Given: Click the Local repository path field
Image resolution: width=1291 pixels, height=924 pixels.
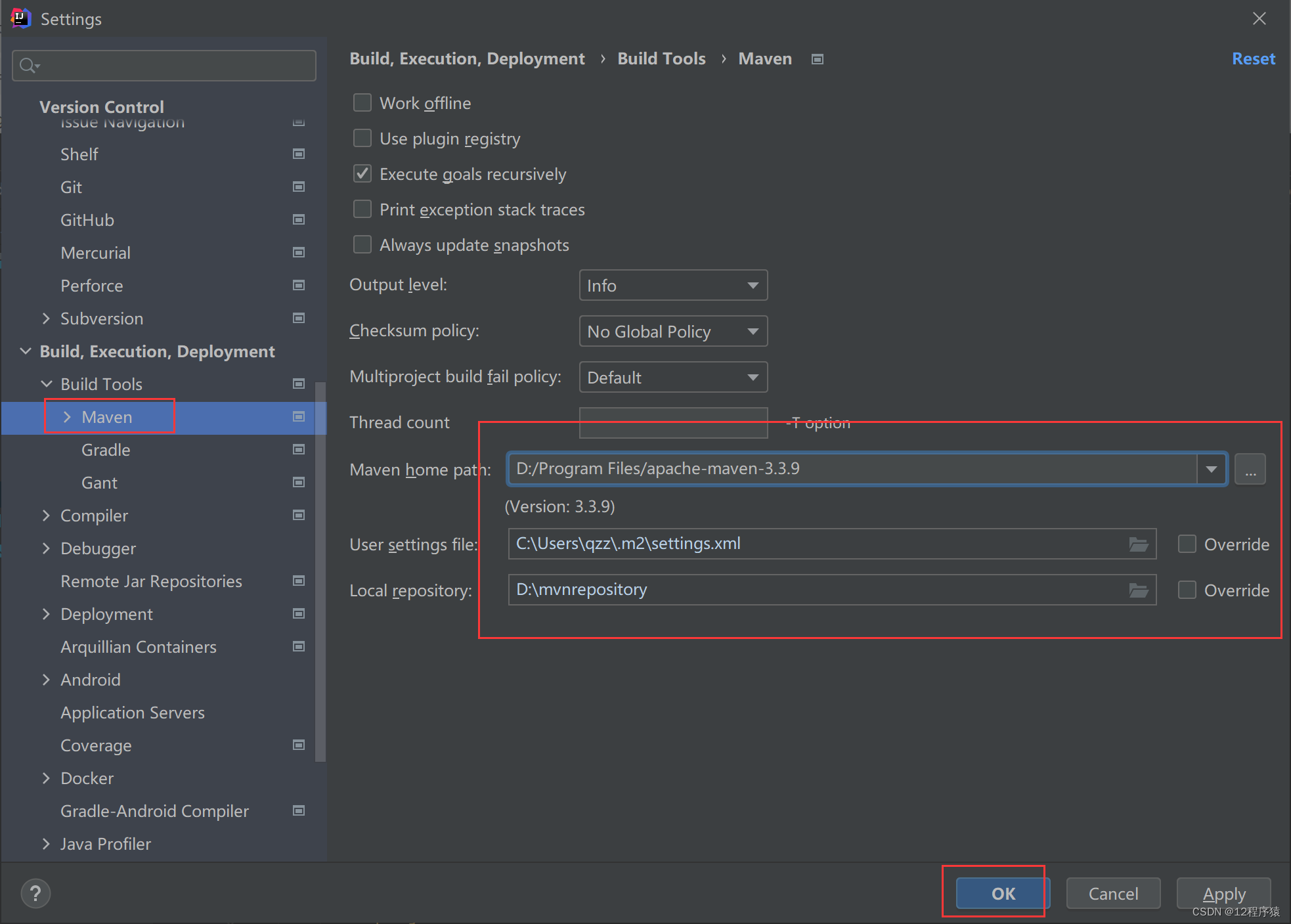Looking at the screenshot, I should point(832,590).
